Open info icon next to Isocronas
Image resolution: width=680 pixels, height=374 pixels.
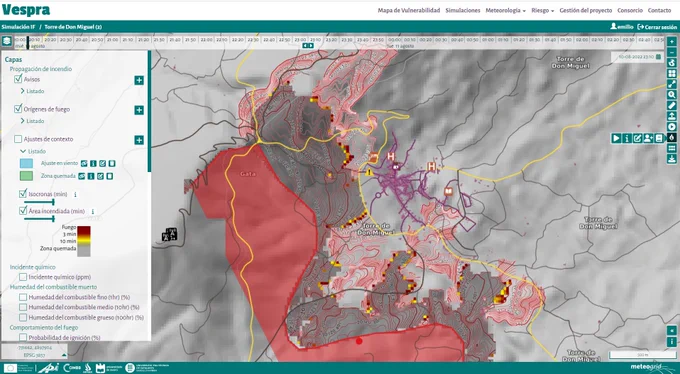click(x=75, y=195)
